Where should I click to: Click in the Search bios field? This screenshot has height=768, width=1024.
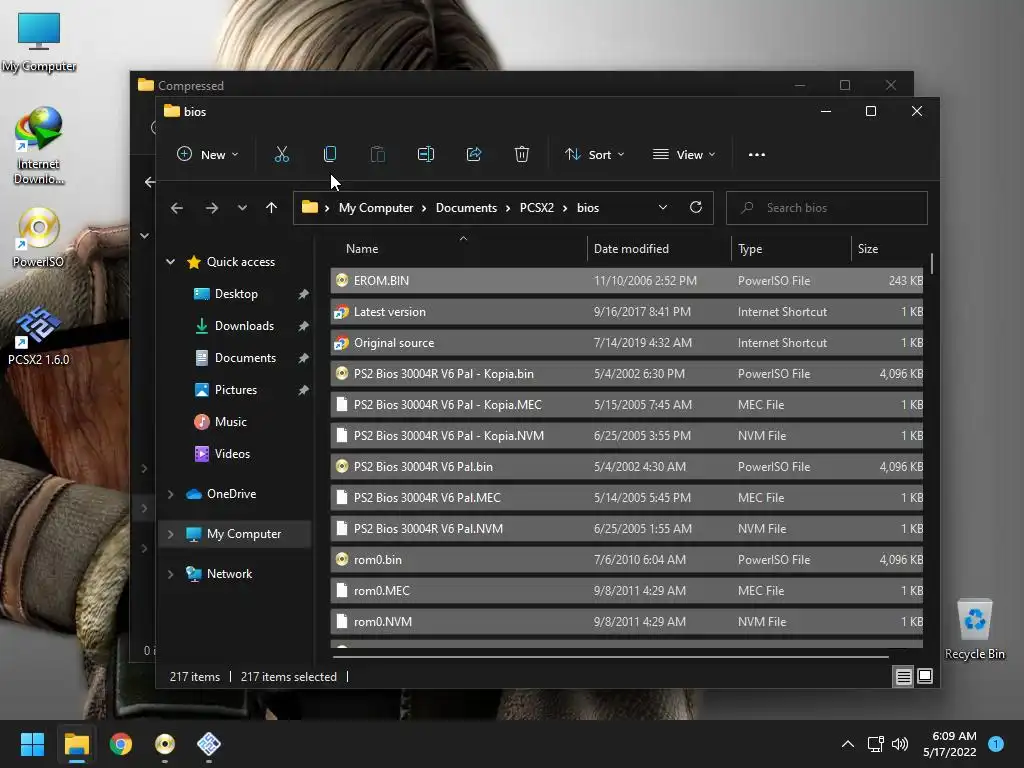[827, 208]
